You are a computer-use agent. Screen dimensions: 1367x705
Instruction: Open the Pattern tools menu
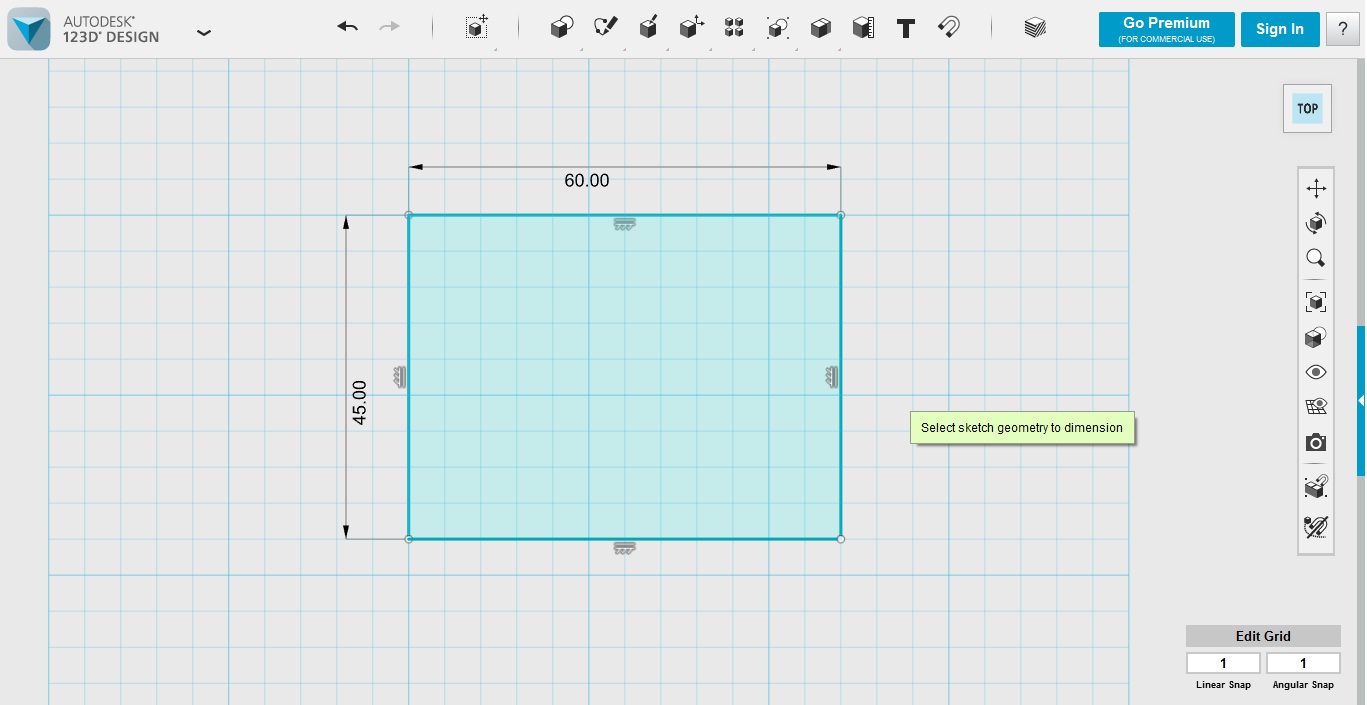pyautogui.click(x=734, y=28)
